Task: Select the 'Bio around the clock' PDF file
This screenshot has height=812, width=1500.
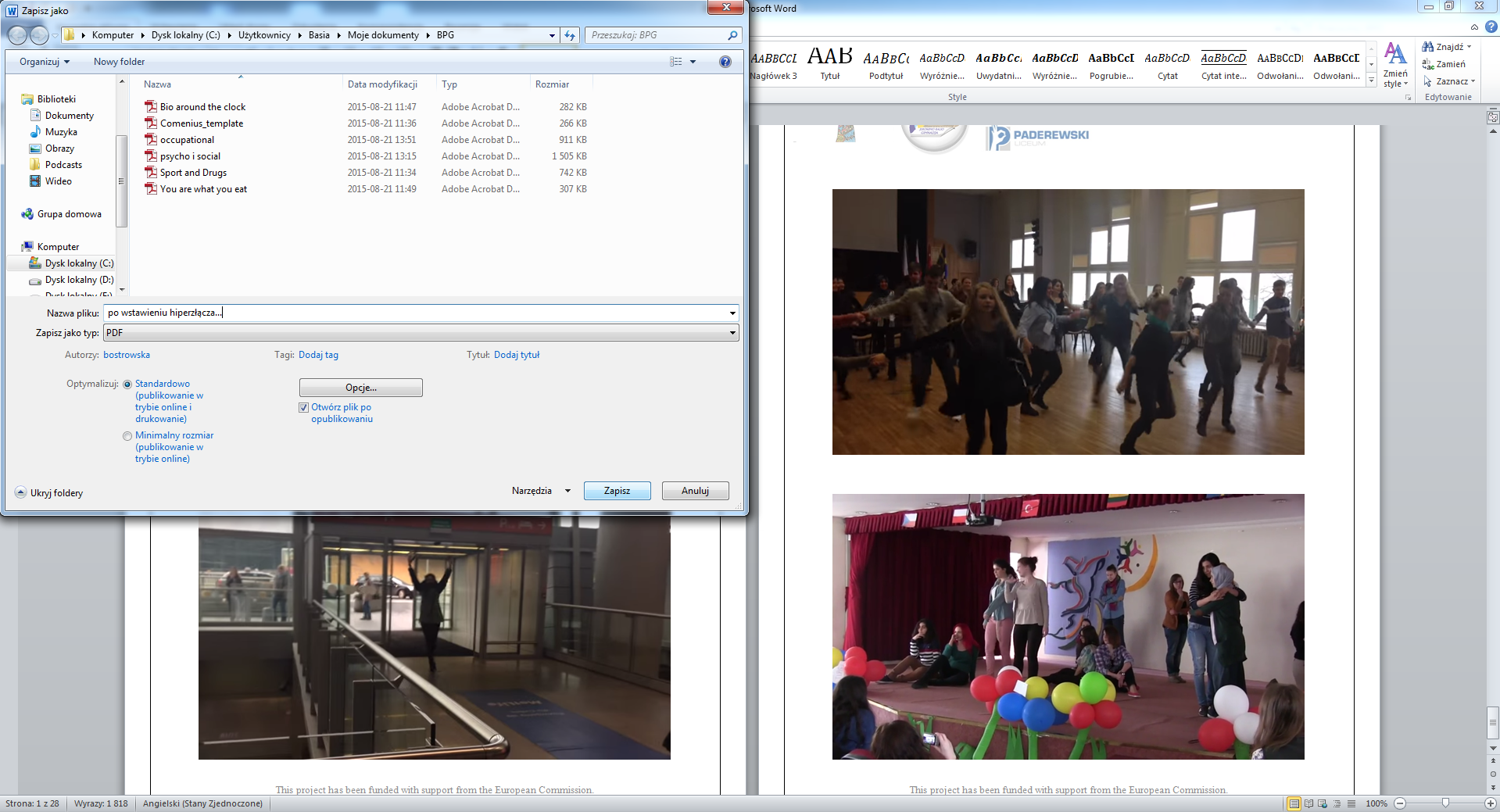Action: [202, 107]
